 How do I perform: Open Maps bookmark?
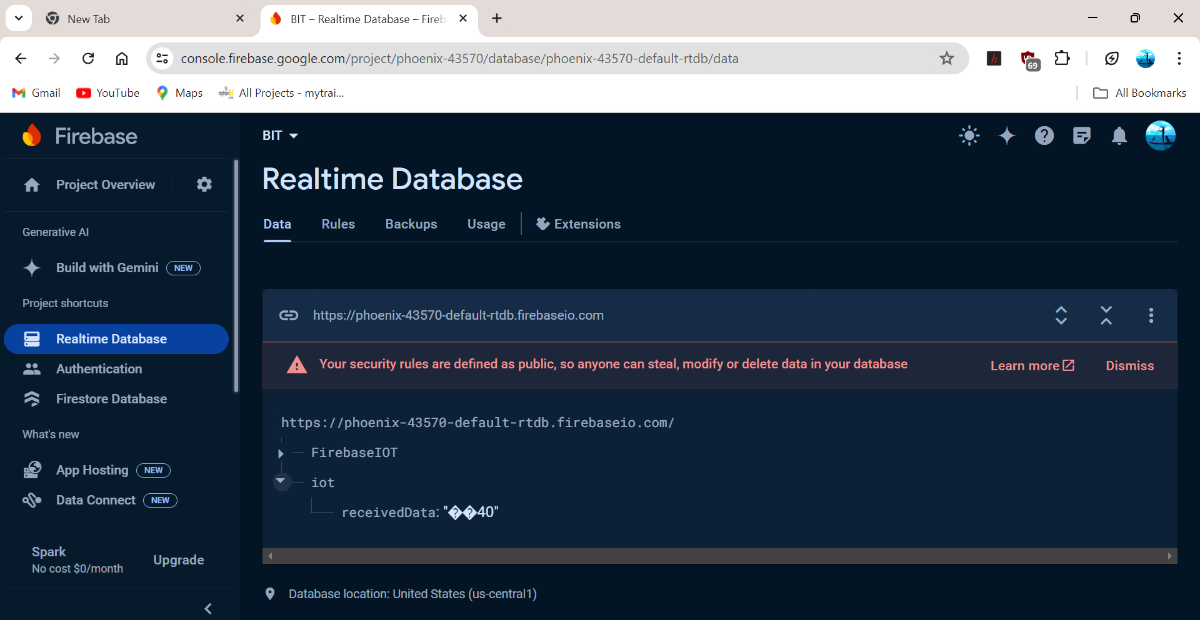(x=179, y=93)
